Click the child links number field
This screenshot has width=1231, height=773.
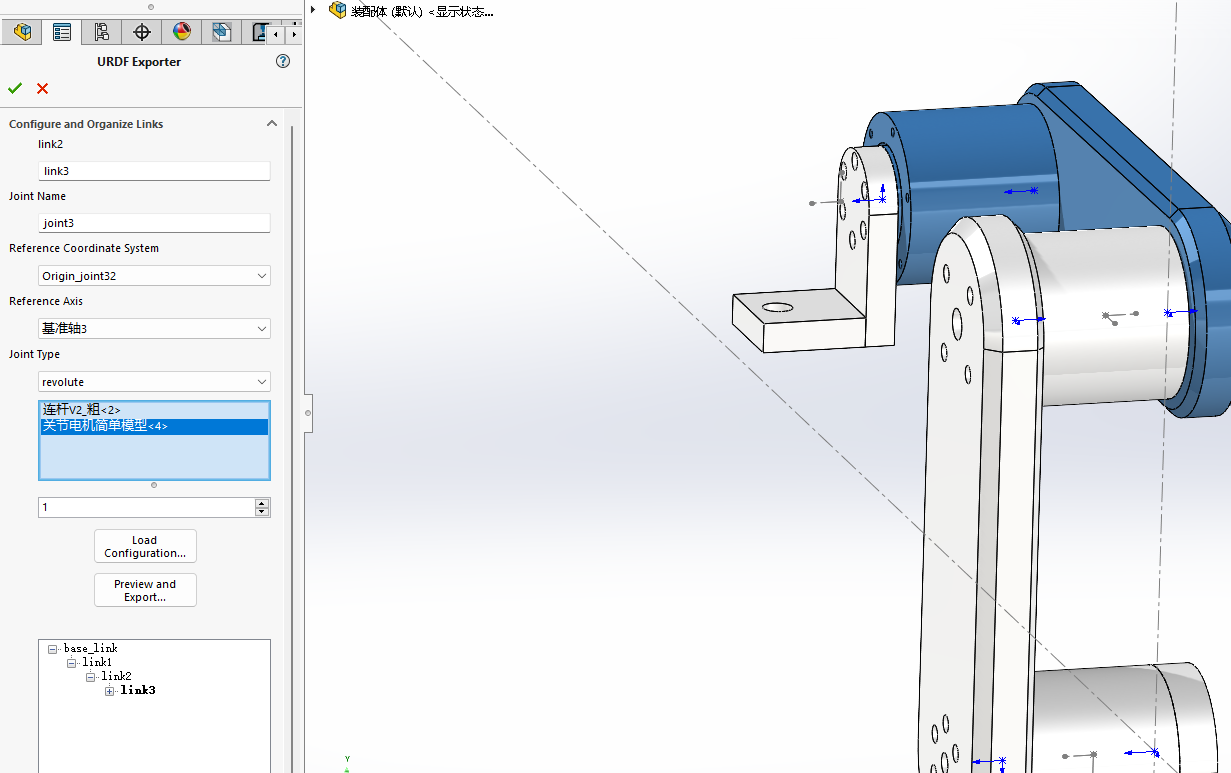(x=146, y=507)
